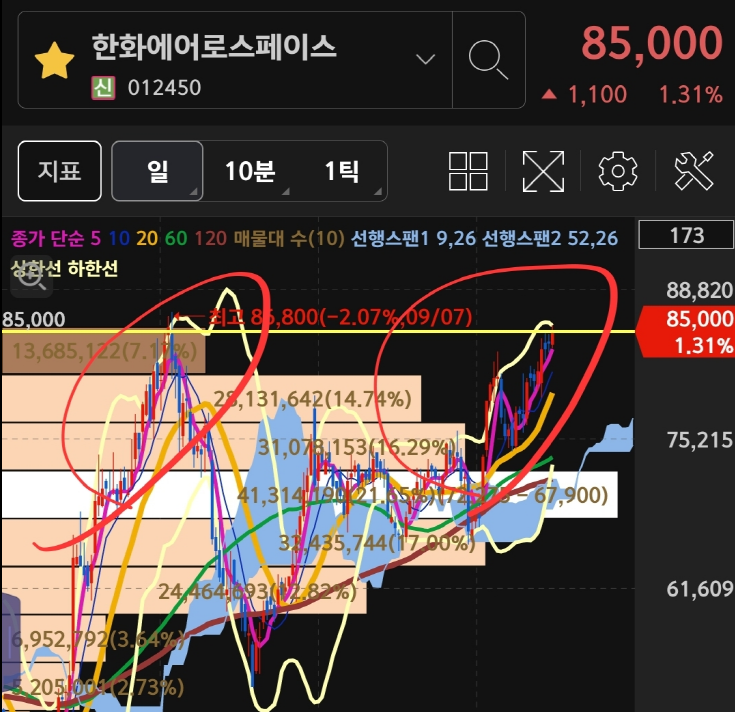Image resolution: width=735 pixels, height=712 pixels.
Task: Click the 24,464,693(12.82%) volume bar label
Action: pos(257,592)
